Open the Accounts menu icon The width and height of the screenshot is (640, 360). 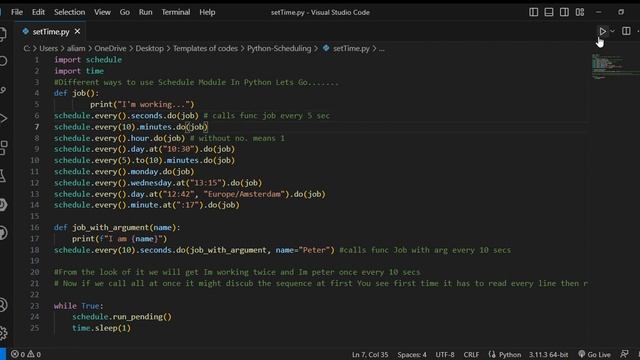coord(3,305)
